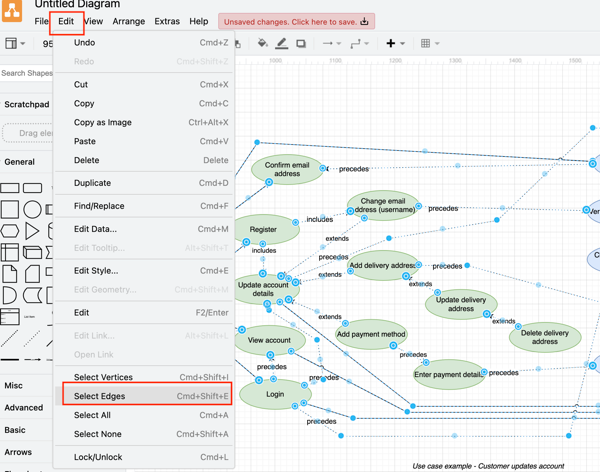Viewport: 600px width, 472px height.
Task: Pick the circle shape in General
Action: (33, 209)
